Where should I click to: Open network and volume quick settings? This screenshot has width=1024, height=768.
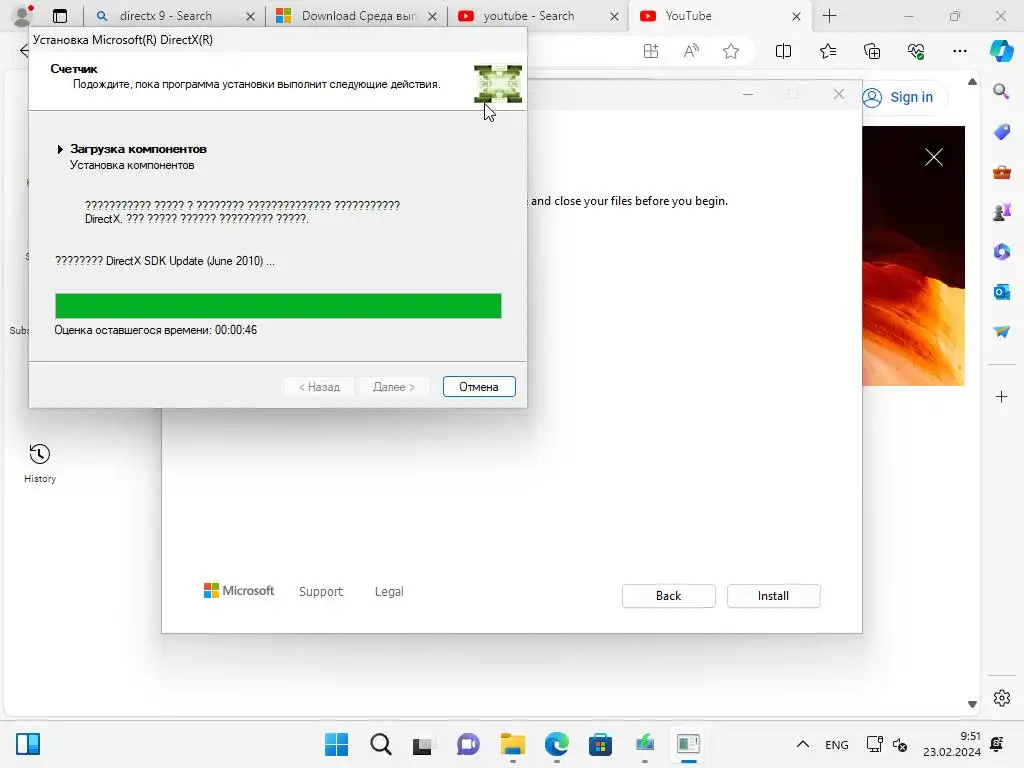[x=886, y=744]
